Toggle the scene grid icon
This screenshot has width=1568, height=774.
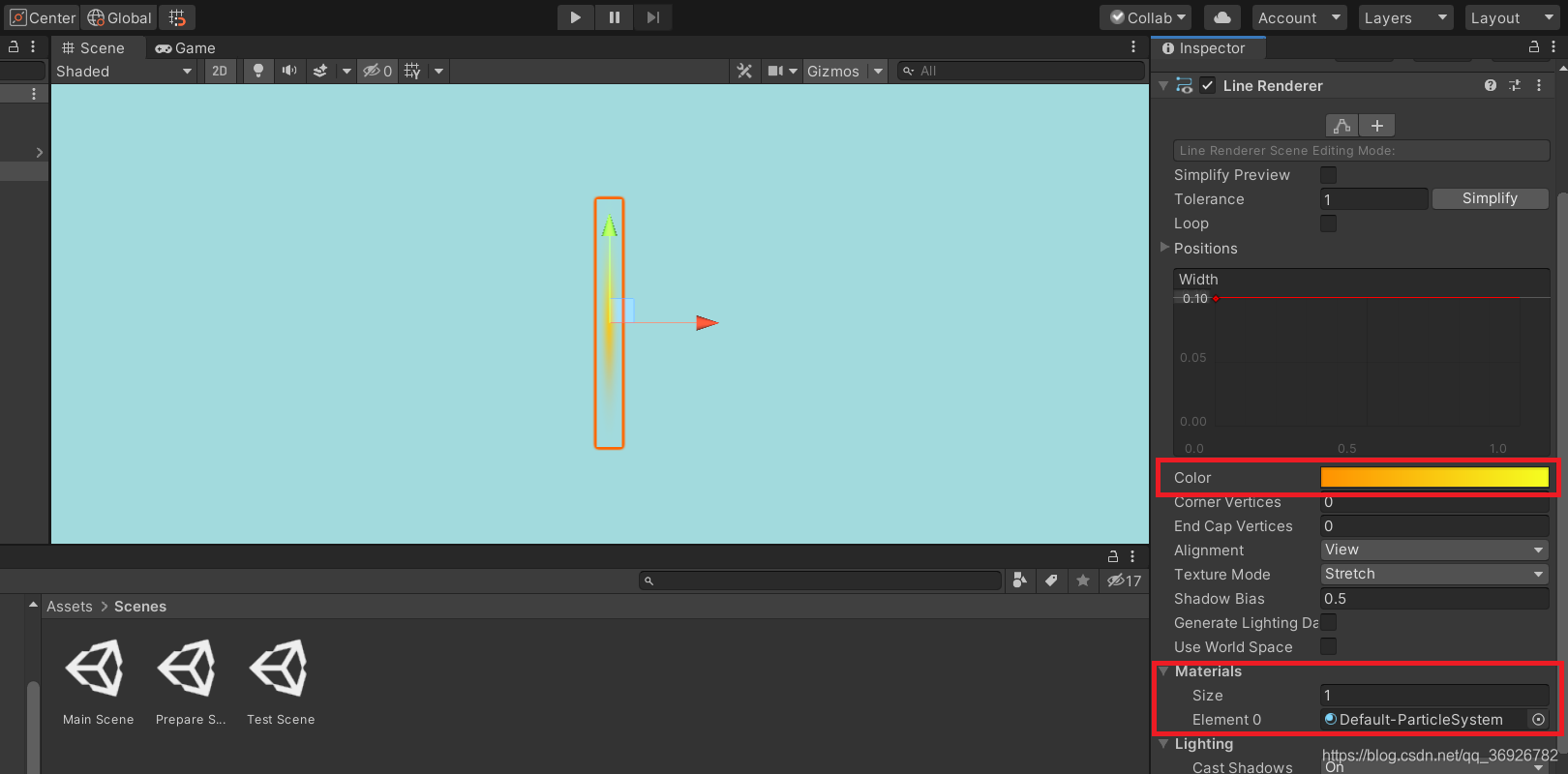[x=412, y=71]
